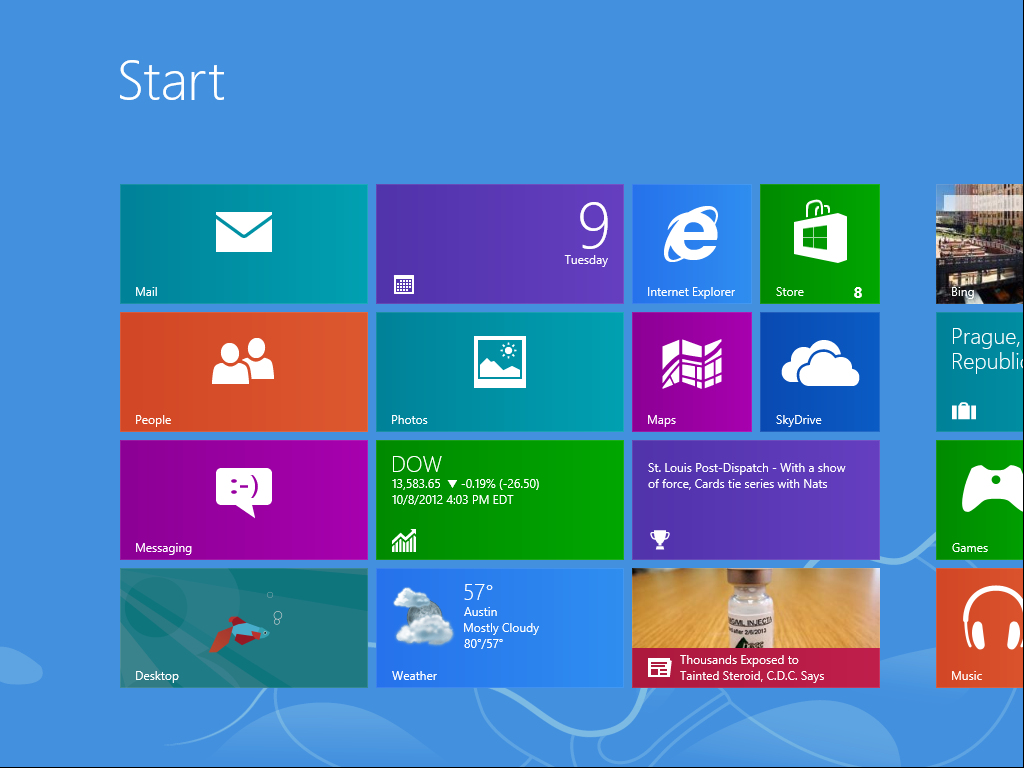Screen dimensions: 1024x768
Task: View the DOW stock quote in Finance
Action: pos(500,499)
